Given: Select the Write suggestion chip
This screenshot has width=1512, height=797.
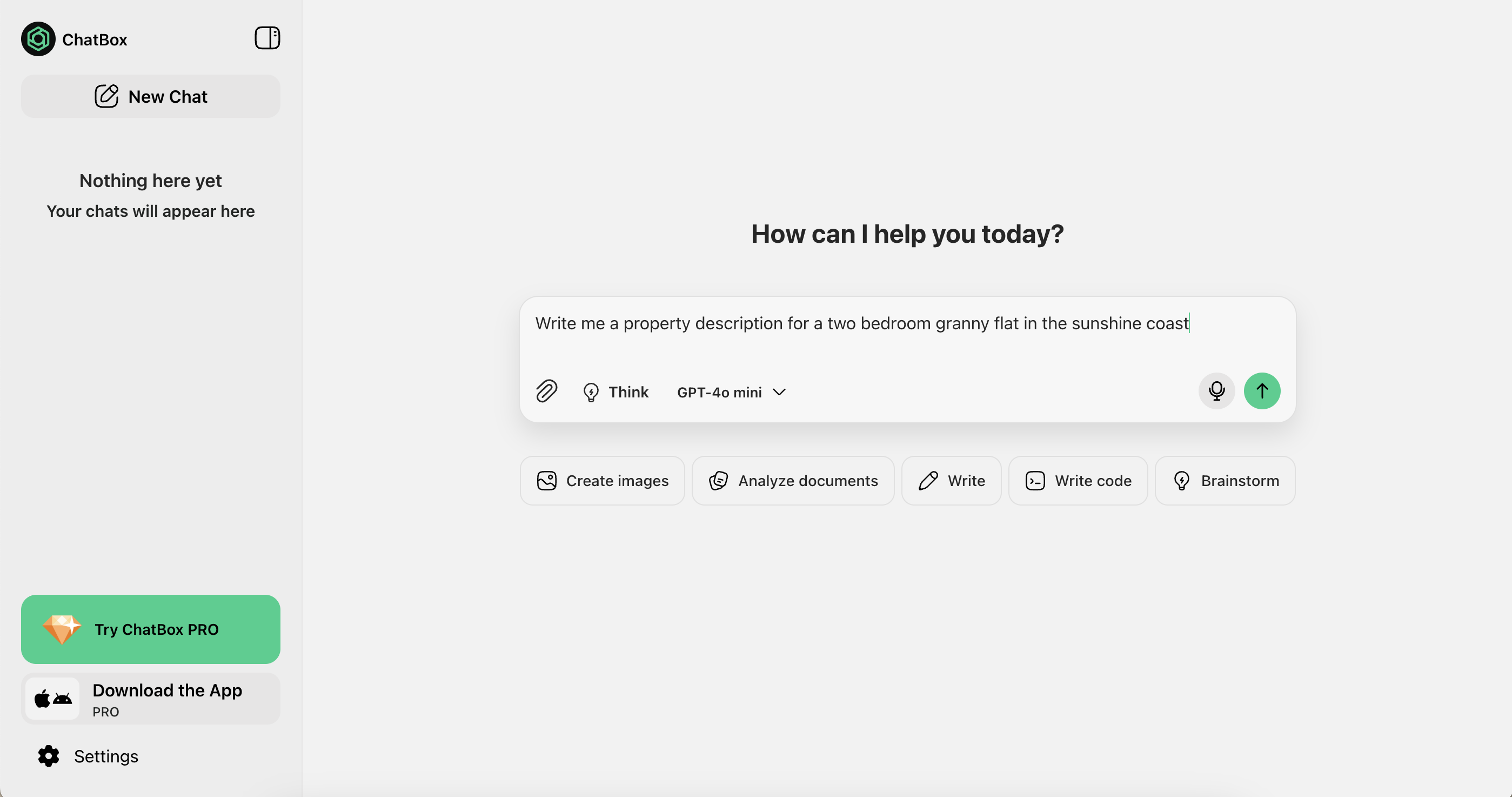Looking at the screenshot, I should 952,481.
